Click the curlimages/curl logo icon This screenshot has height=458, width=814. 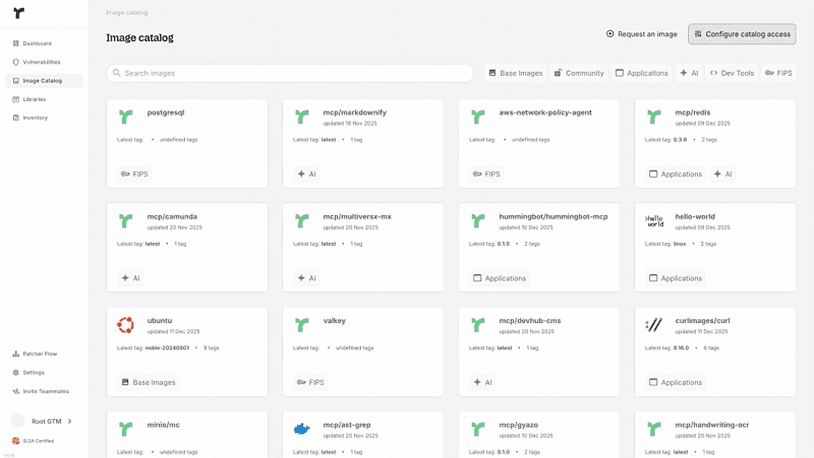tap(654, 325)
